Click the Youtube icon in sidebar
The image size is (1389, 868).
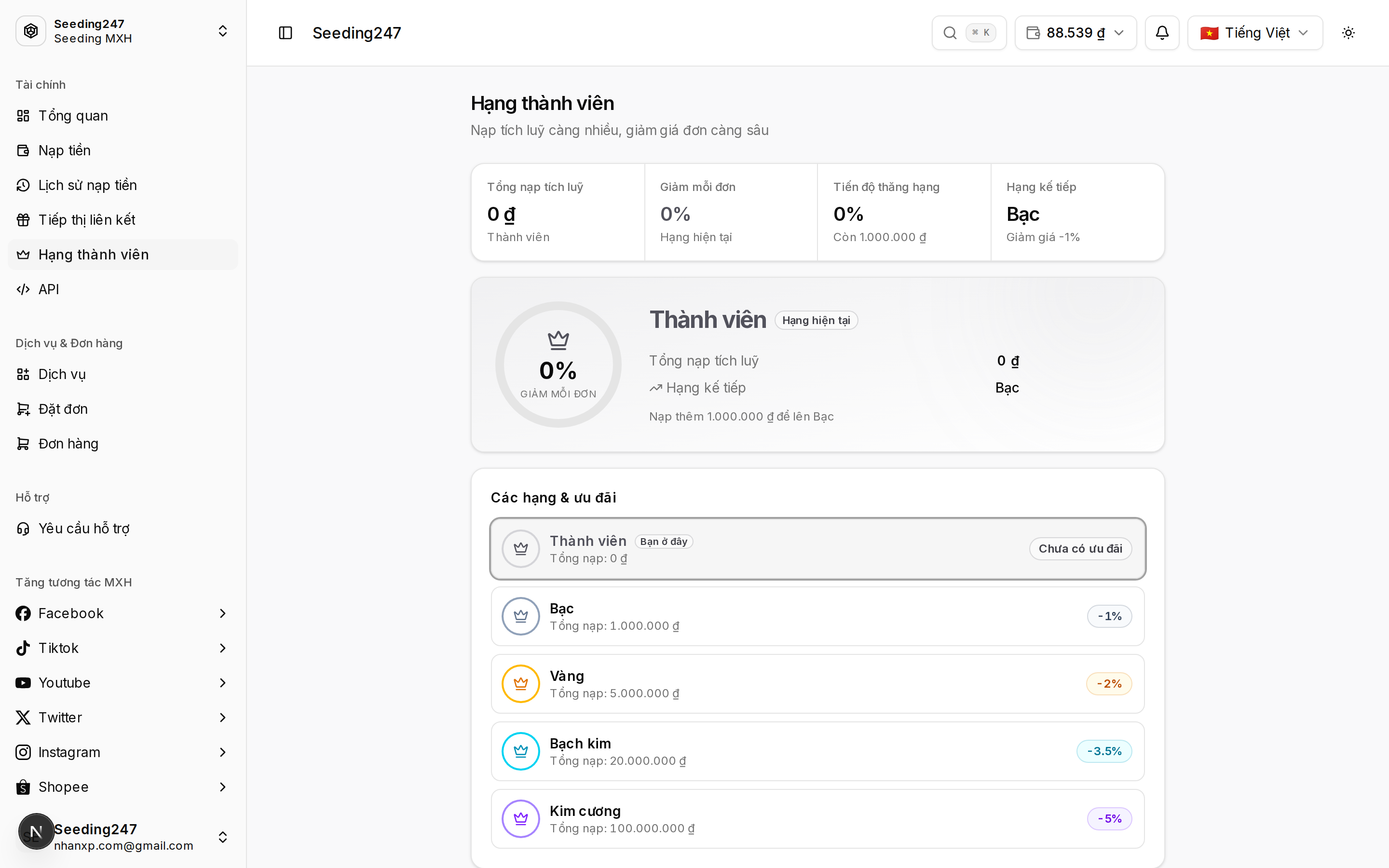click(23, 683)
